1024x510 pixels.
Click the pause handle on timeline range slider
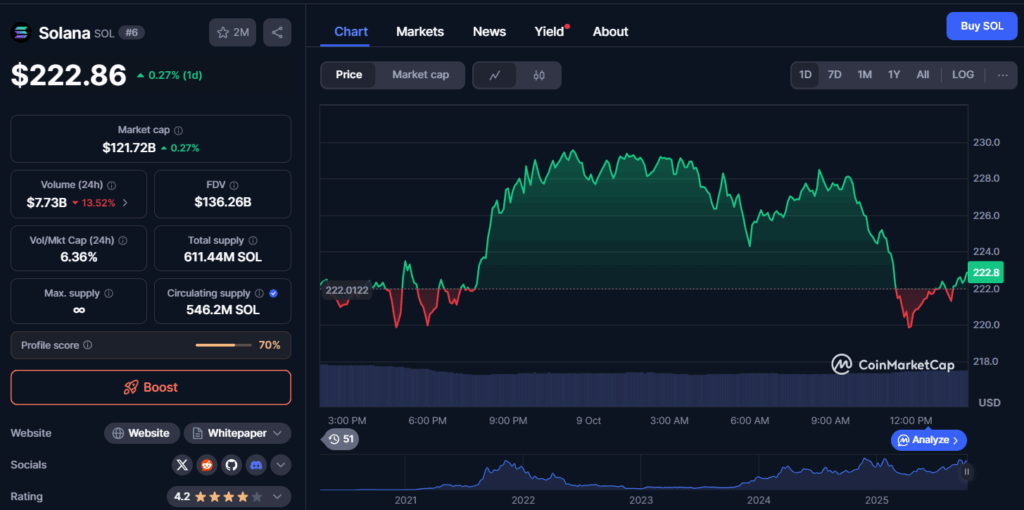pyautogui.click(x=967, y=472)
